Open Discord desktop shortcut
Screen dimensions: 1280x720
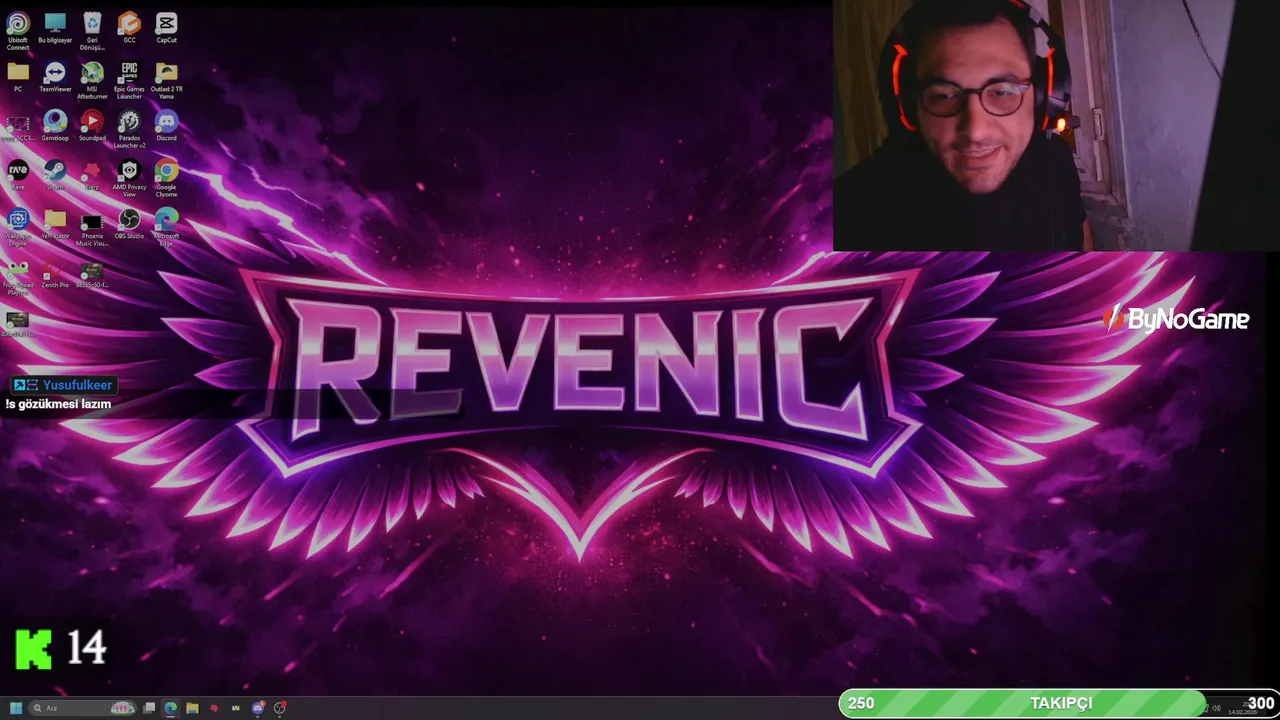coord(166,126)
